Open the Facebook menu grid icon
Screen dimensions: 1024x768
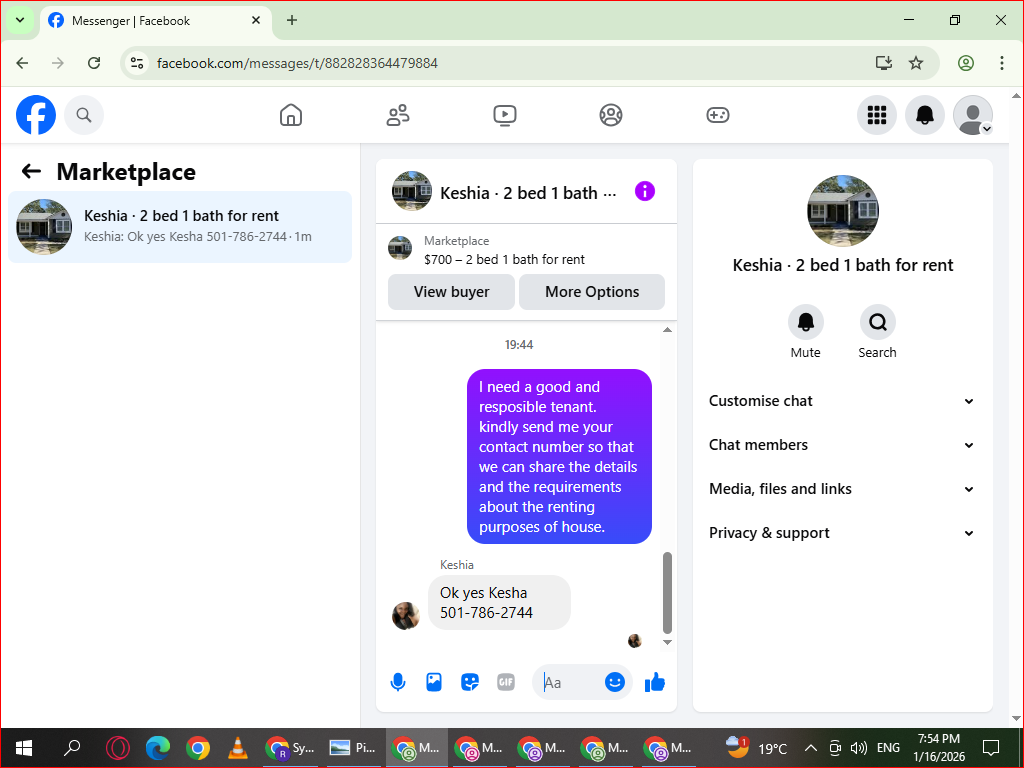[x=876, y=115]
